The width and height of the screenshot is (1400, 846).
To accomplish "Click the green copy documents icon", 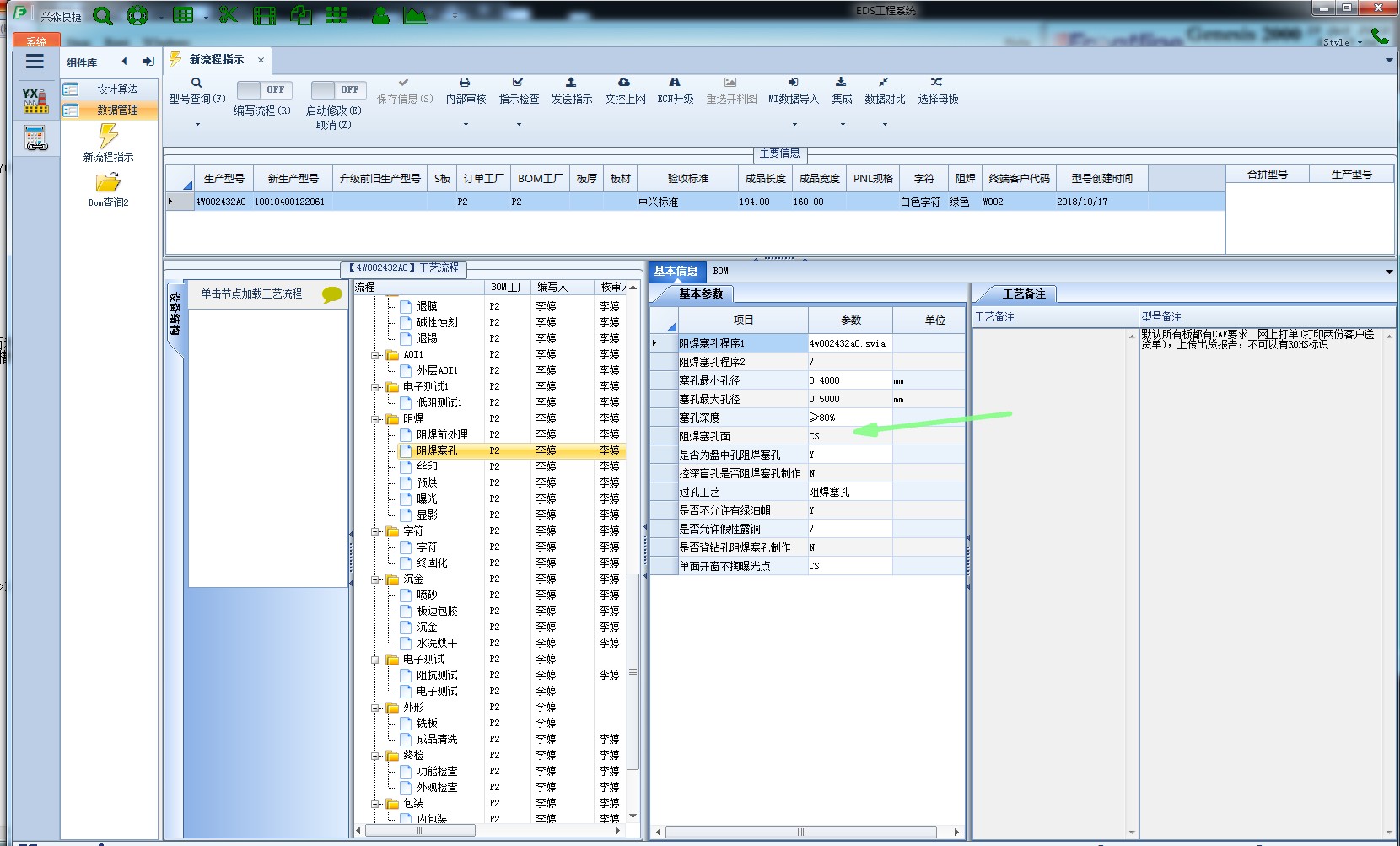I will 301,15.
